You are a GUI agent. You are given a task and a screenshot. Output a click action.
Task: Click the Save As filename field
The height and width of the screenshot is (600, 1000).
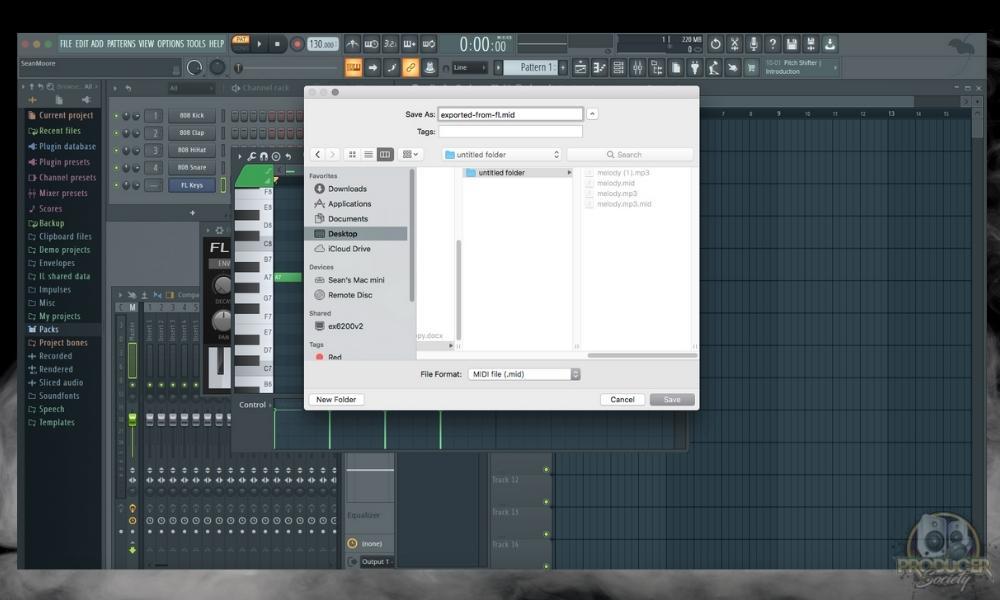click(510, 115)
